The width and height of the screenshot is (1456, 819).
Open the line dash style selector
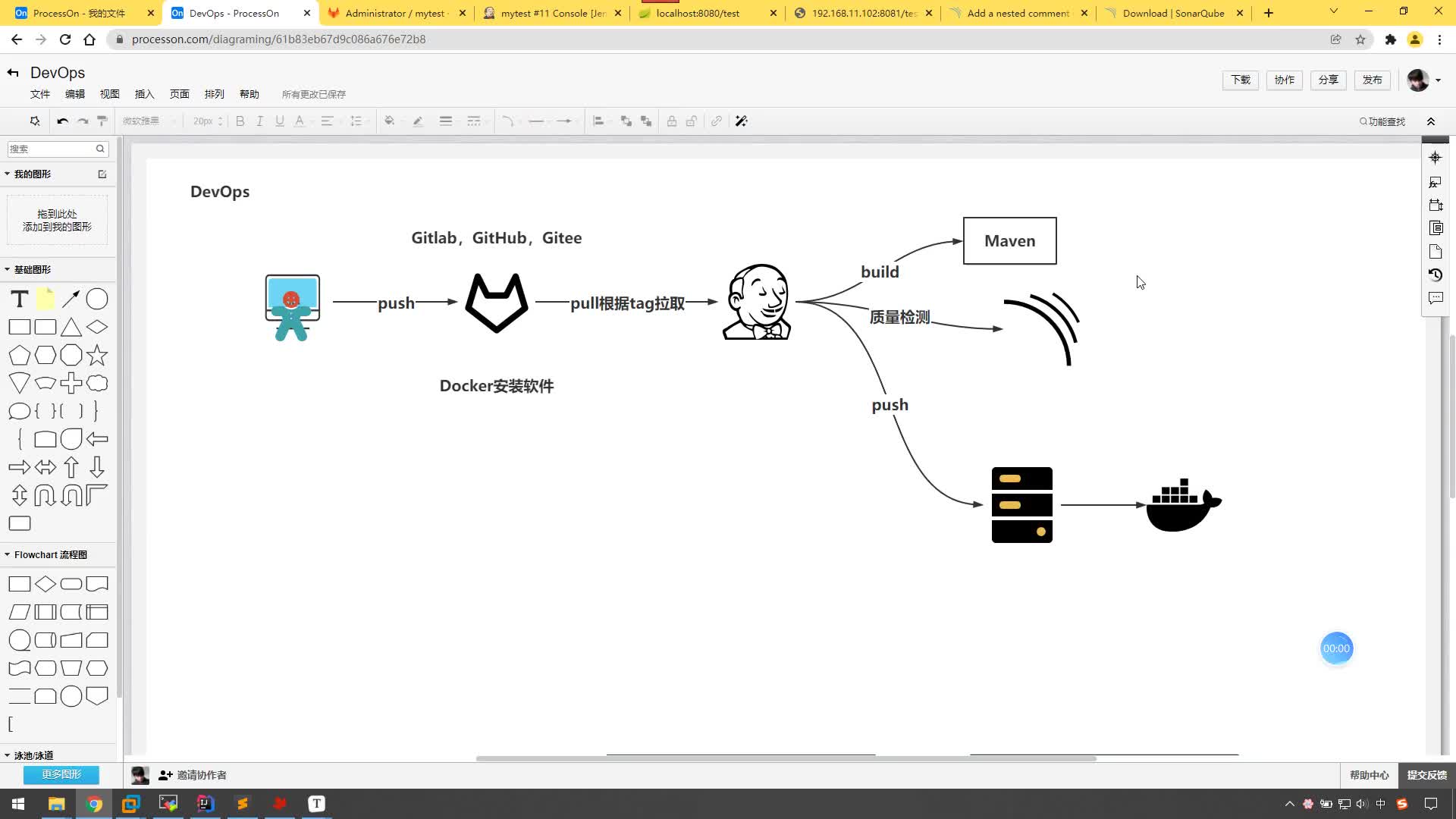[x=474, y=121]
